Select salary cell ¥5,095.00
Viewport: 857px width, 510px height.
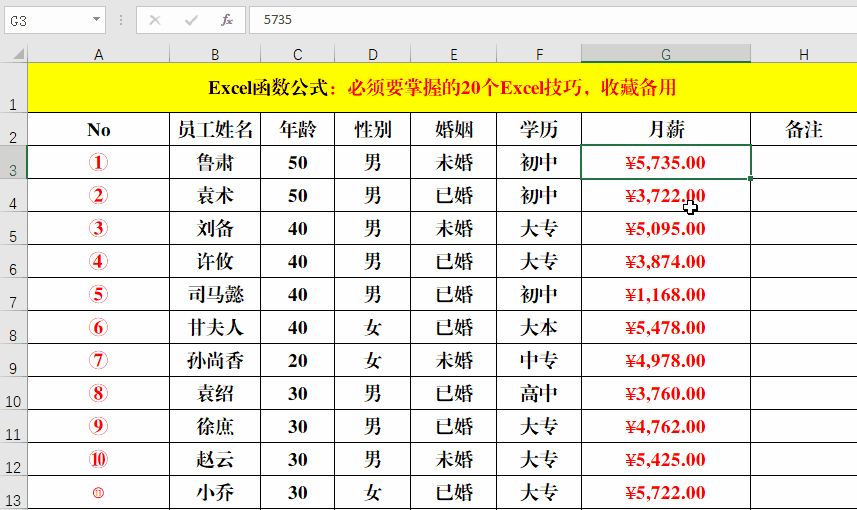[x=666, y=228]
